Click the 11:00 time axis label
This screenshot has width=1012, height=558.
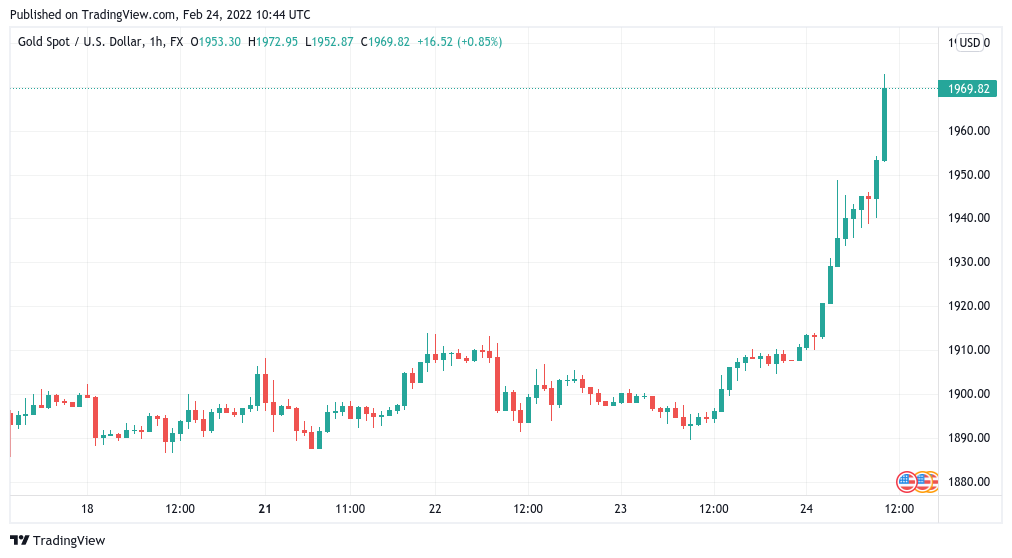[350, 508]
